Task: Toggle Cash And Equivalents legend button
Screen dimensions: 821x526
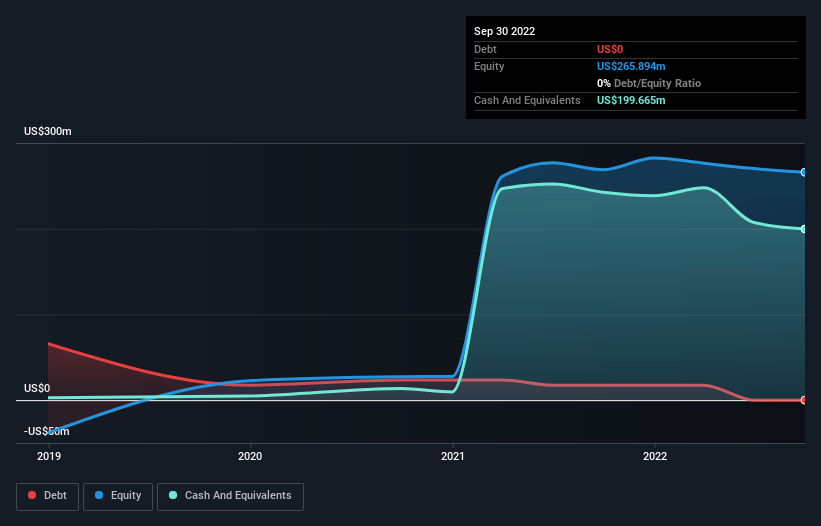Action: pyautogui.click(x=230, y=496)
